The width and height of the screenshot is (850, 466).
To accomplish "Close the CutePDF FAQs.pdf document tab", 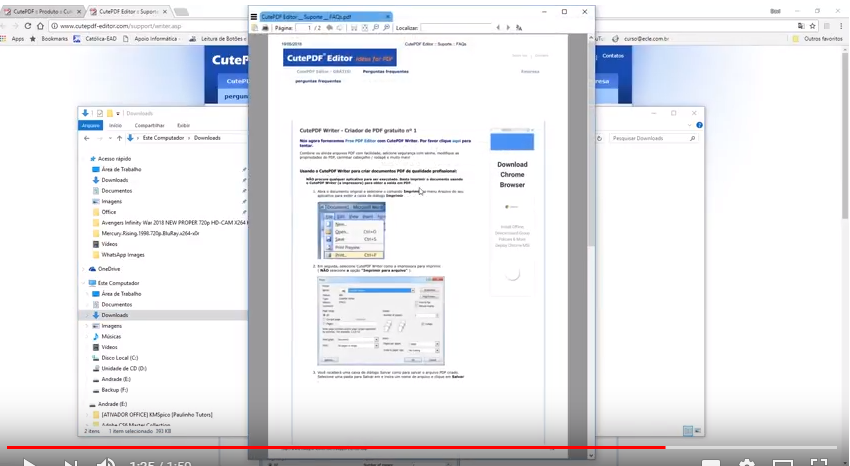I will click(387, 17).
